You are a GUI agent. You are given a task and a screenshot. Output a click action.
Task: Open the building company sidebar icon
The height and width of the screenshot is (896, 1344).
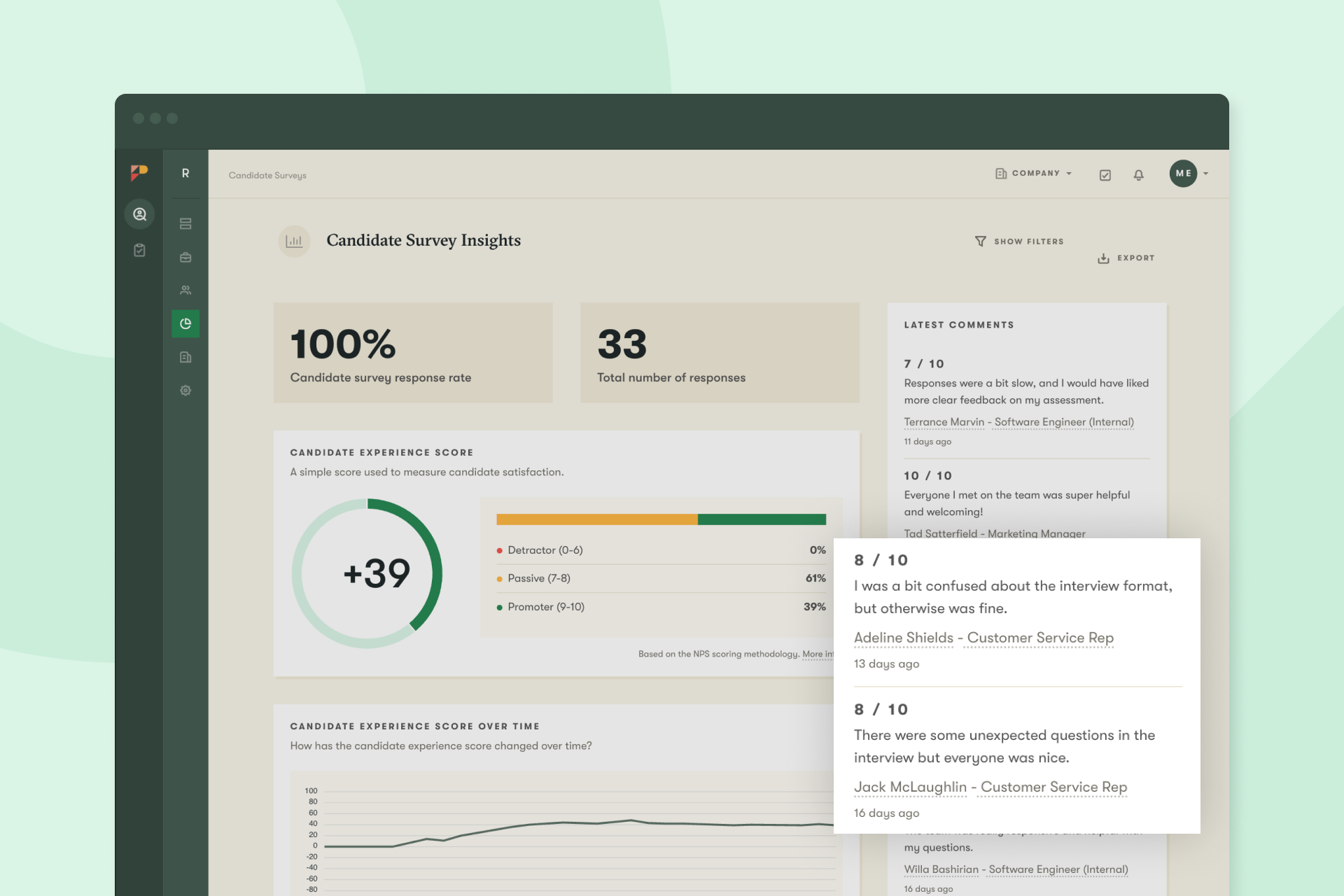(x=185, y=357)
